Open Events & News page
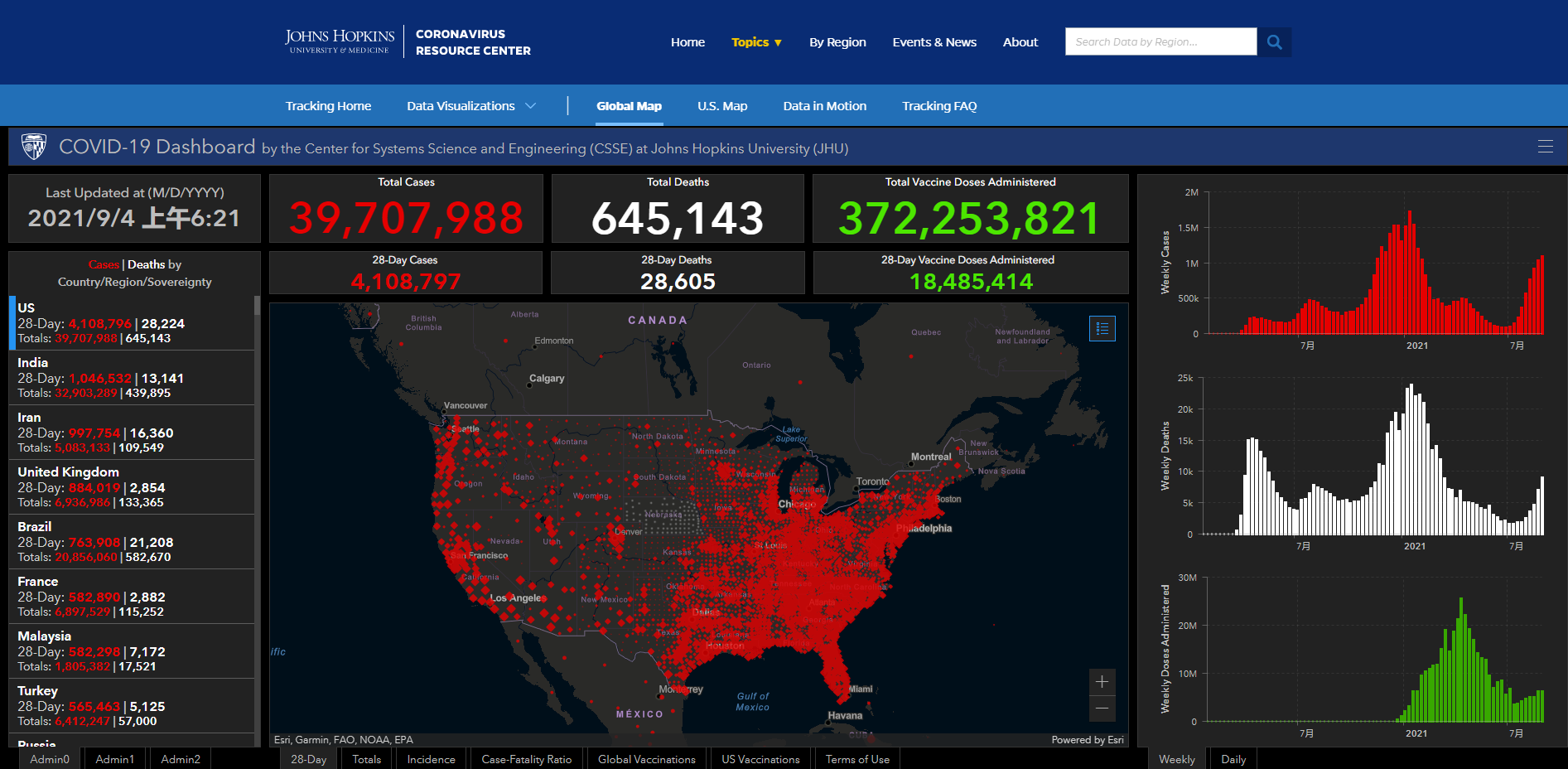Screen dimensions: 1568x769 pyautogui.click(x=934, y=42)
